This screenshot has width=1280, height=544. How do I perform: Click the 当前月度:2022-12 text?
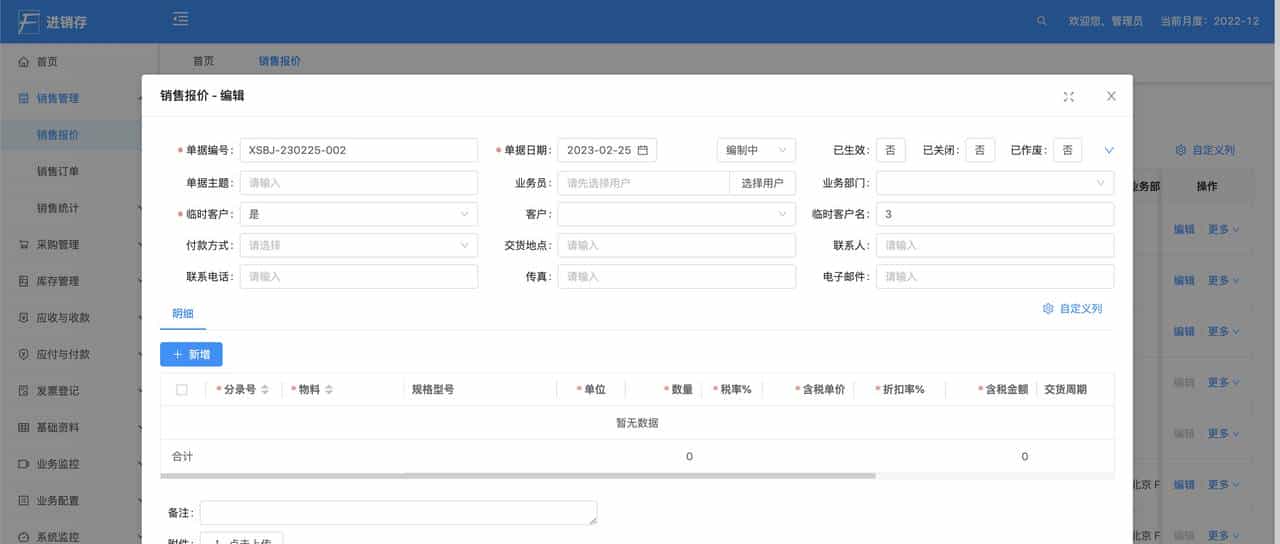(1209, 21)
